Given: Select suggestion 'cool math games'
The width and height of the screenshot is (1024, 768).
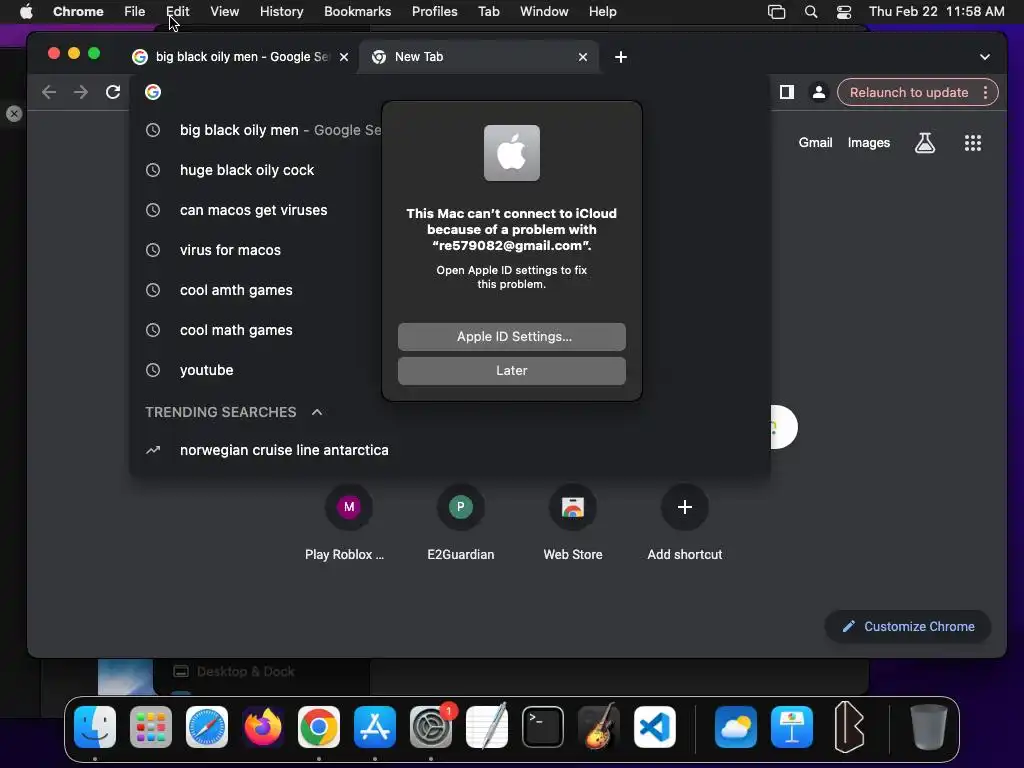Looking at the screenshot, I should (451, 330).
